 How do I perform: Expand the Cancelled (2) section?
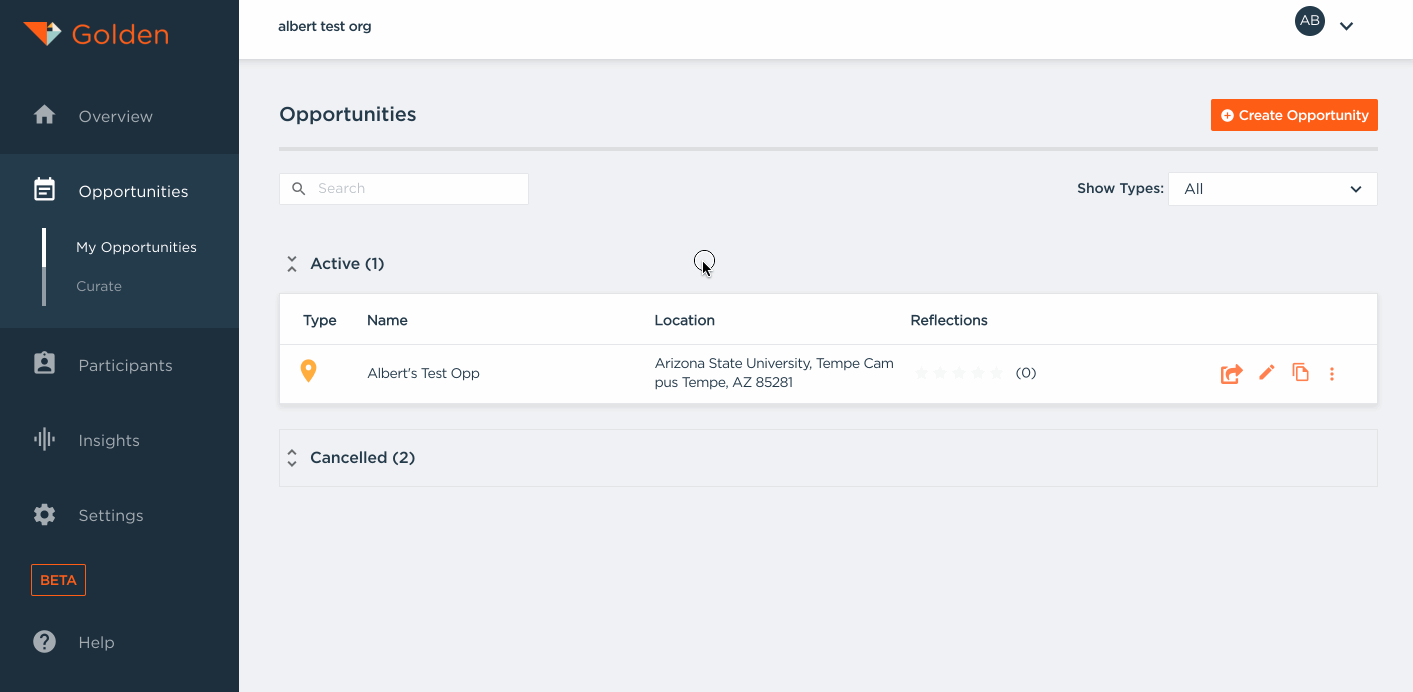[x=291, y=456]
